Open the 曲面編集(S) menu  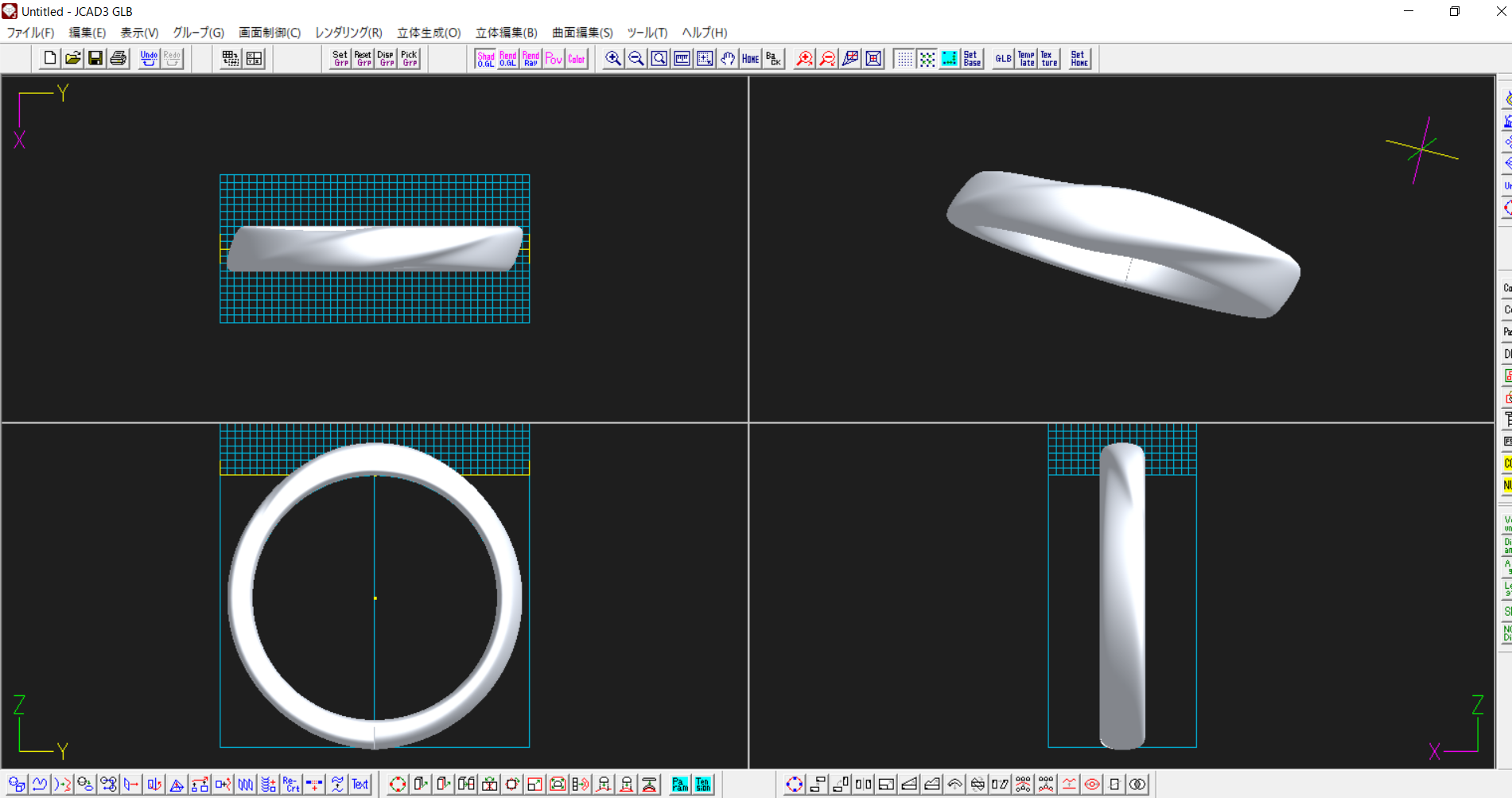(582, 33)
